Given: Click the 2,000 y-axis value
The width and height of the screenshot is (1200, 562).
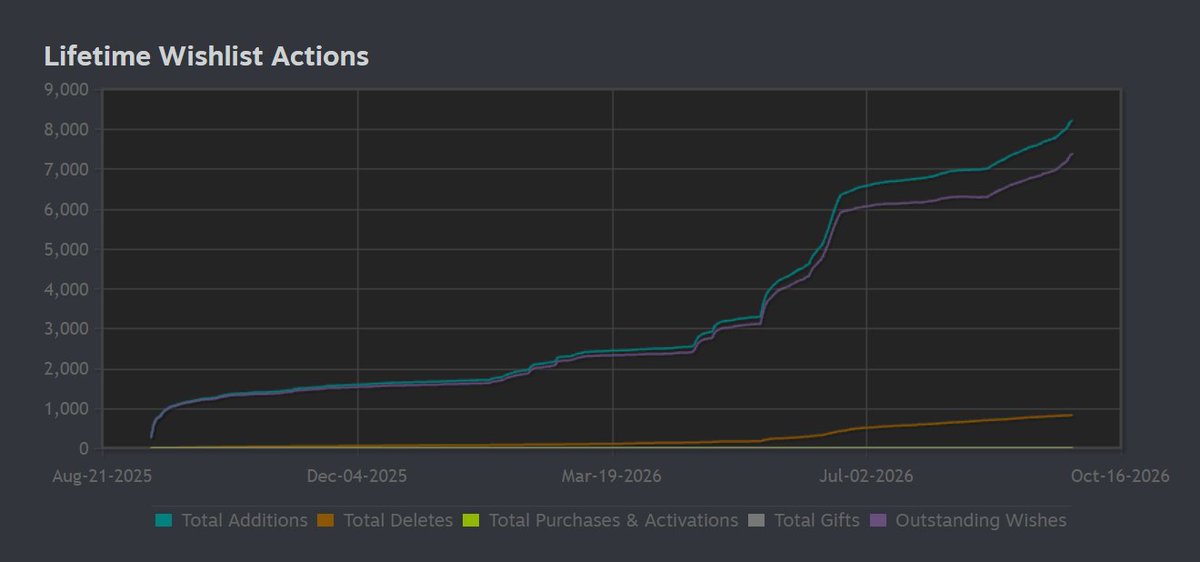Looking at the screenshot, I should click(68, 369).
